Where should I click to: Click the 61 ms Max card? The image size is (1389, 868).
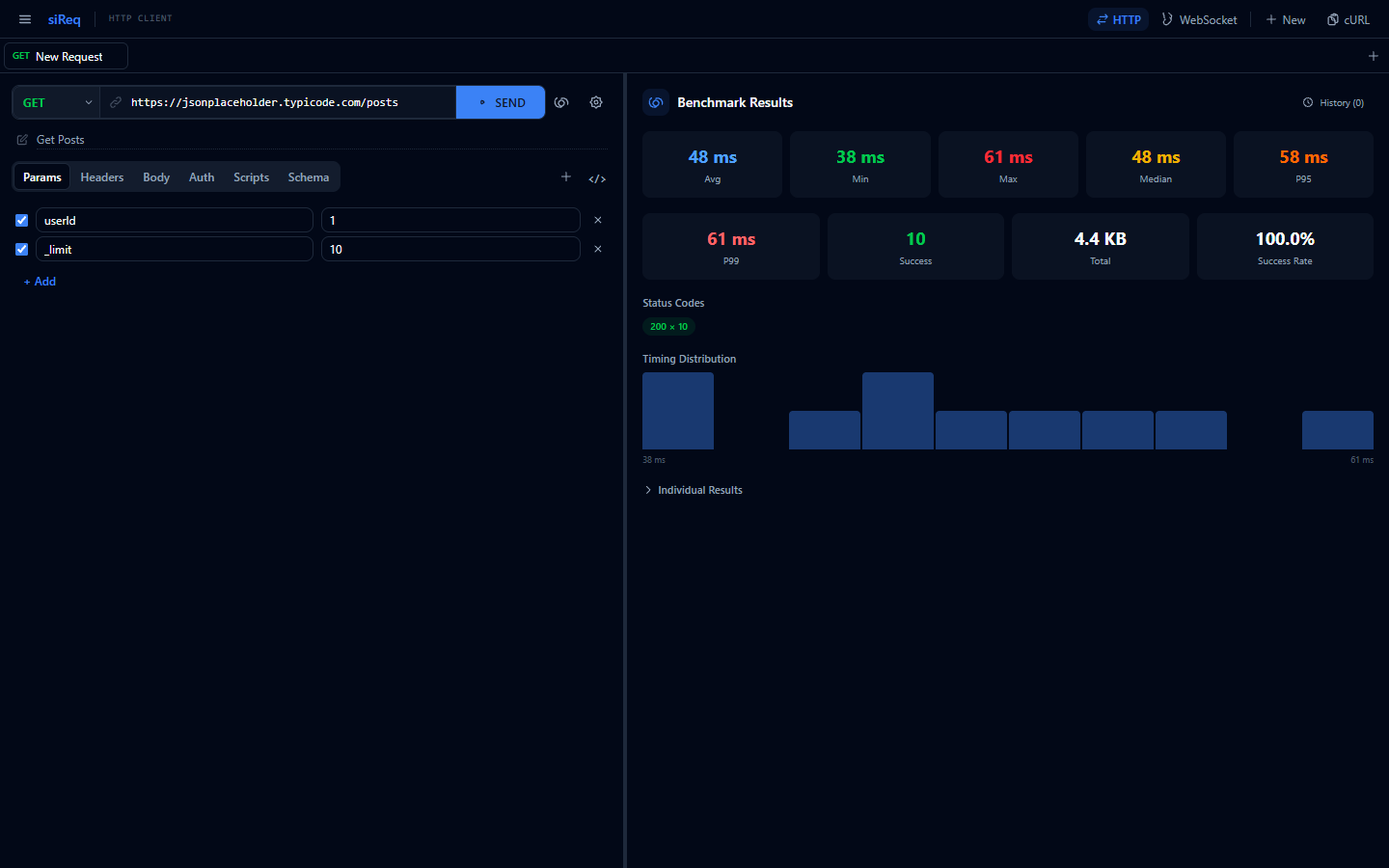pyautogui.click(x=1008, y=165)
